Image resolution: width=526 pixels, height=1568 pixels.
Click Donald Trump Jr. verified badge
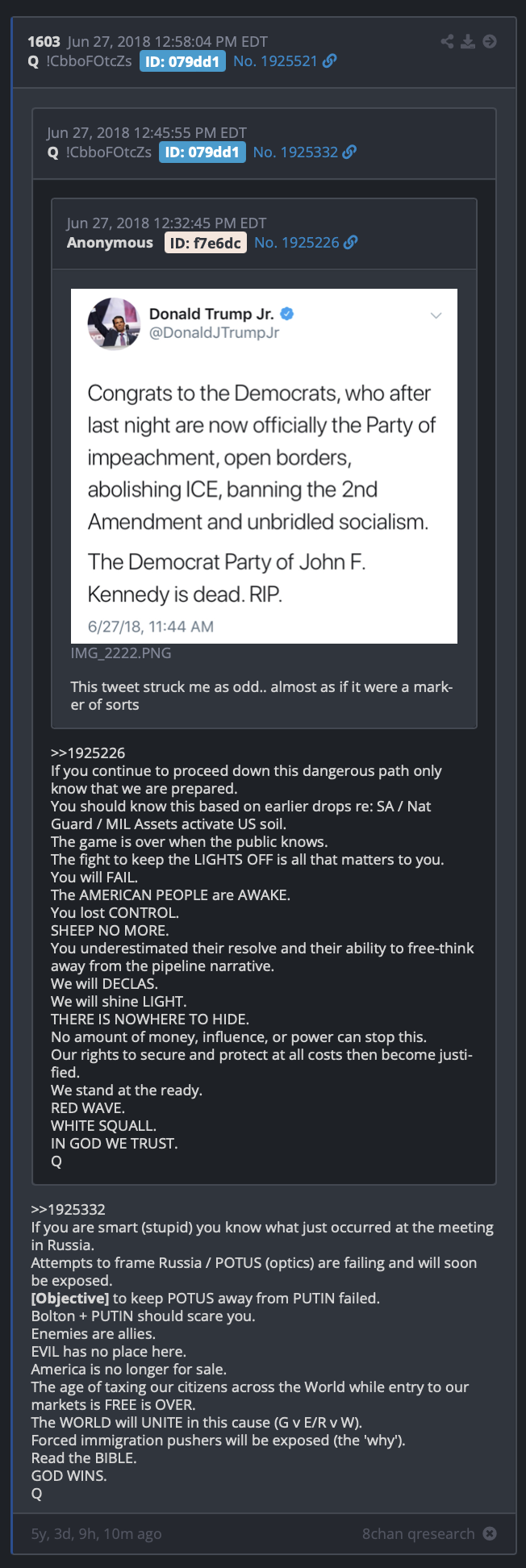[286, 314]
